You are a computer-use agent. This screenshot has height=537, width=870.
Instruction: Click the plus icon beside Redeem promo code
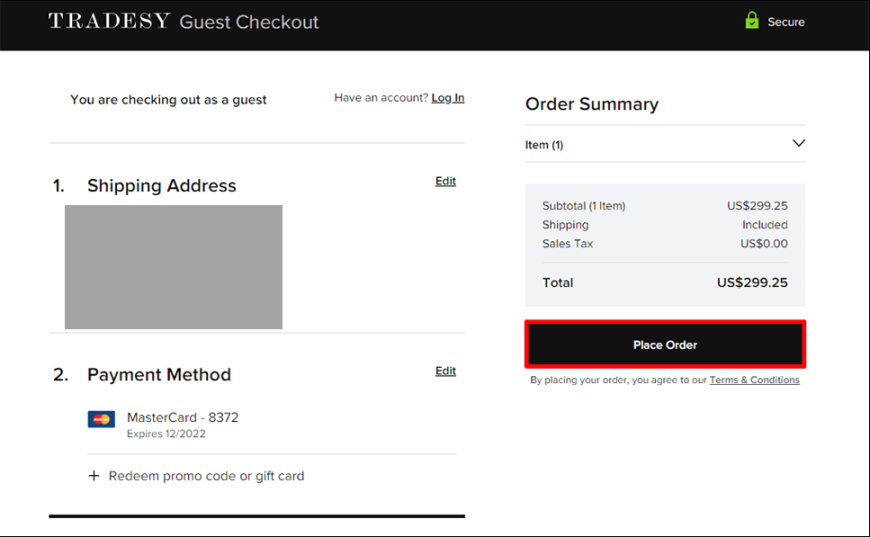(94, 476)
